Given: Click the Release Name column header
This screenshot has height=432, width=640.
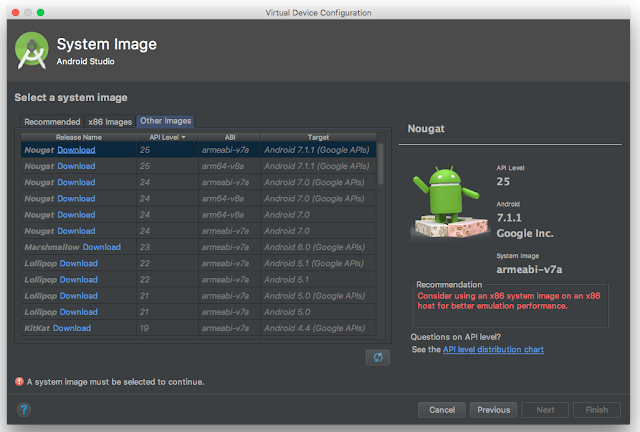Looking at the screenshot, I should [x=79, y=137].
